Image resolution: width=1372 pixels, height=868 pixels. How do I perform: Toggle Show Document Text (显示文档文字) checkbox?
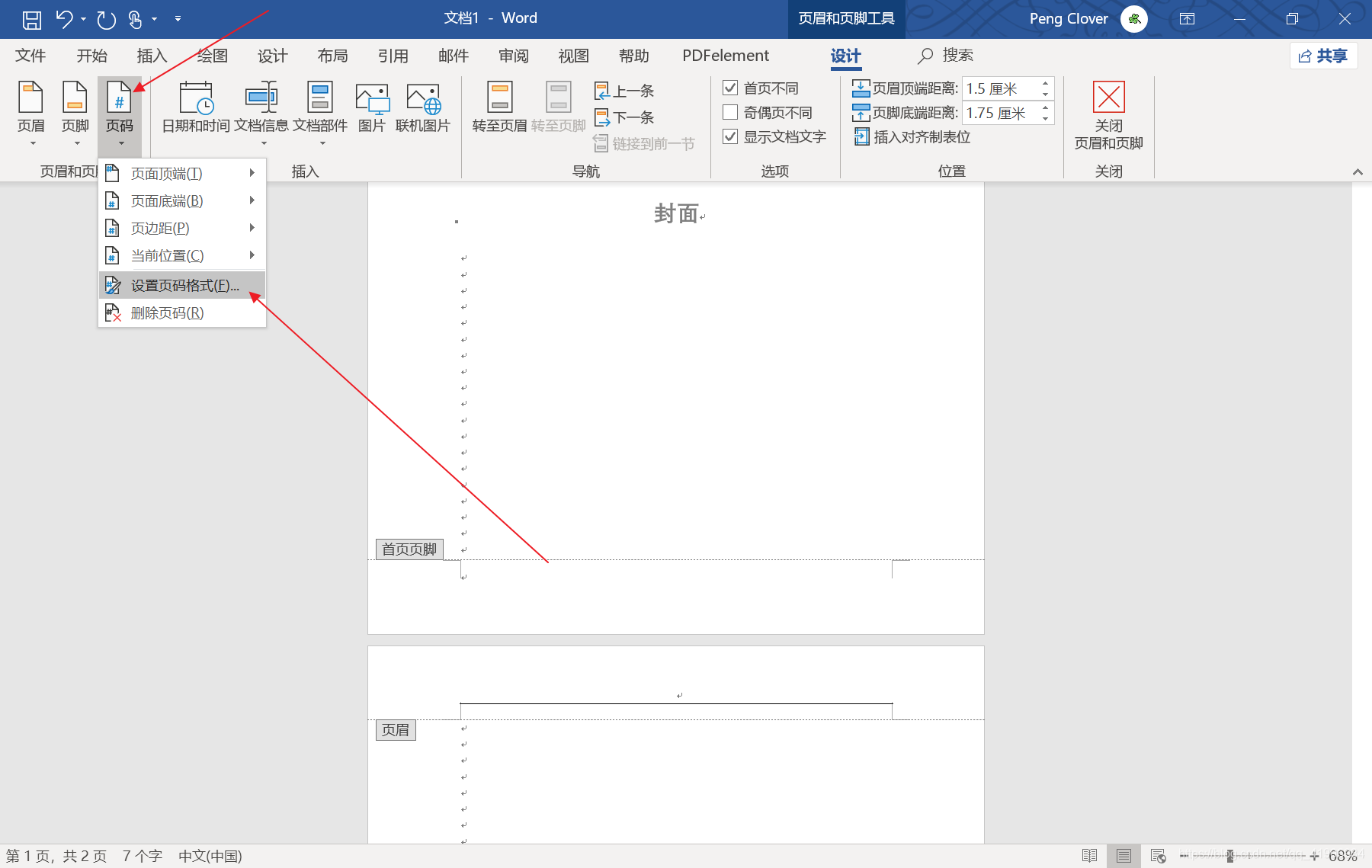(730, 136)
